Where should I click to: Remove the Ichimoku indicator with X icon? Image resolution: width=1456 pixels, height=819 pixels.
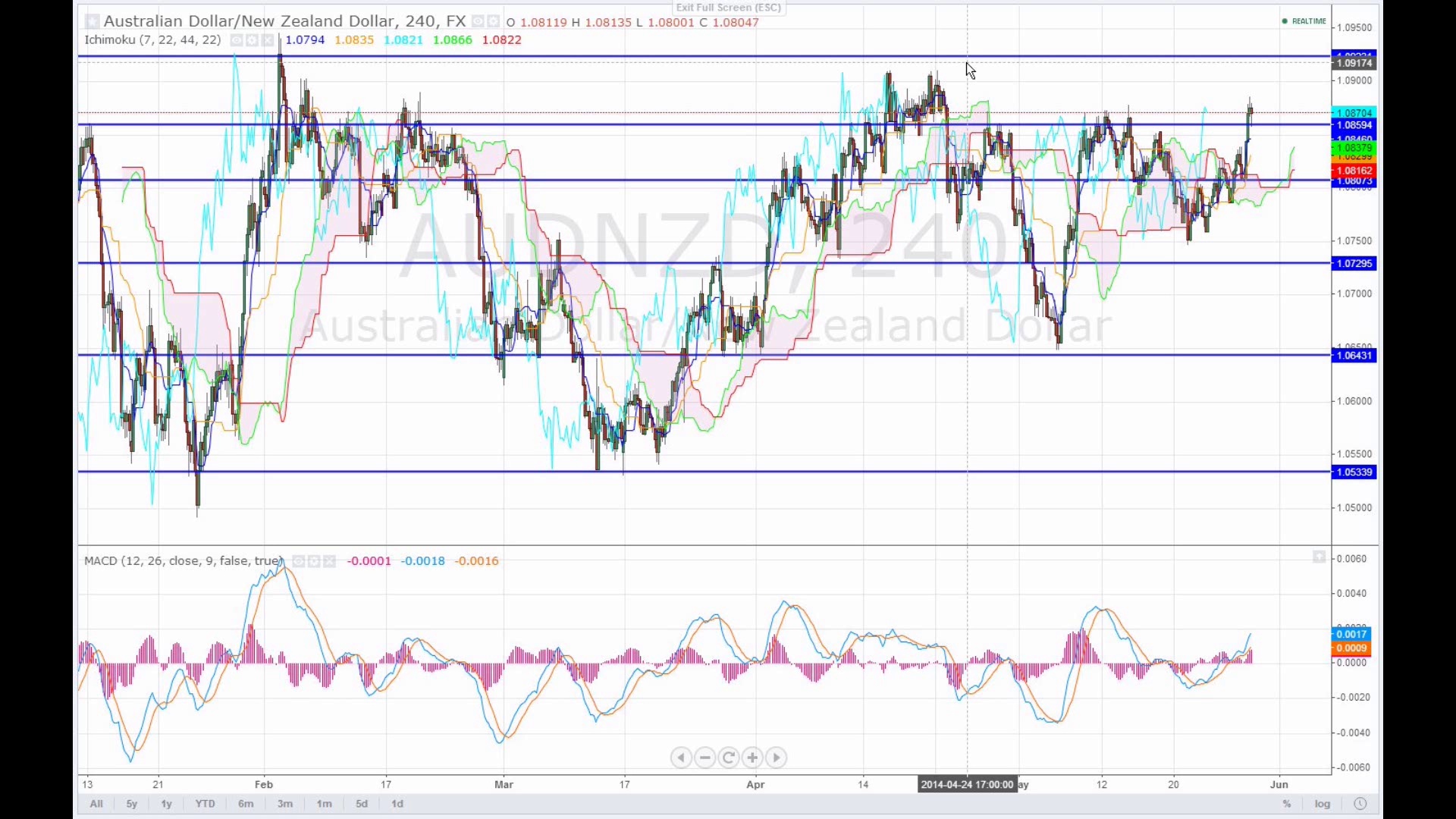pyautogui.click(x=268, y=40)
